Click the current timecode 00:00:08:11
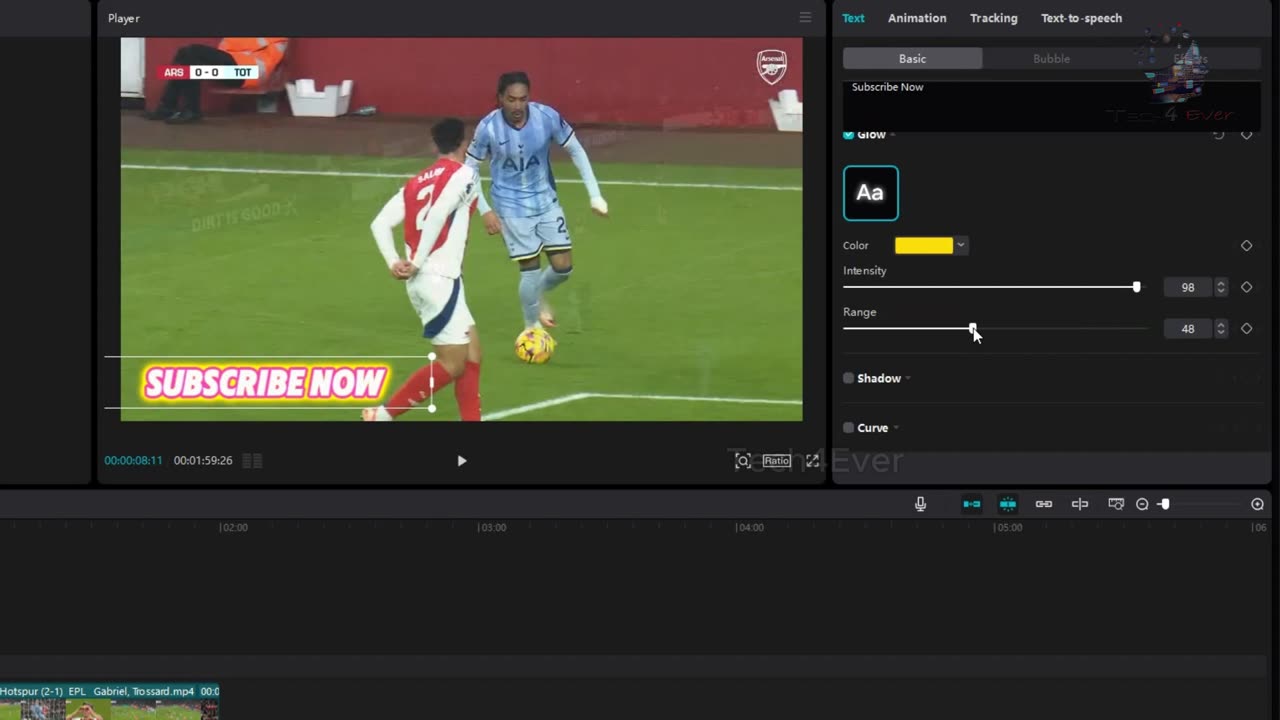 click(133, 461)
